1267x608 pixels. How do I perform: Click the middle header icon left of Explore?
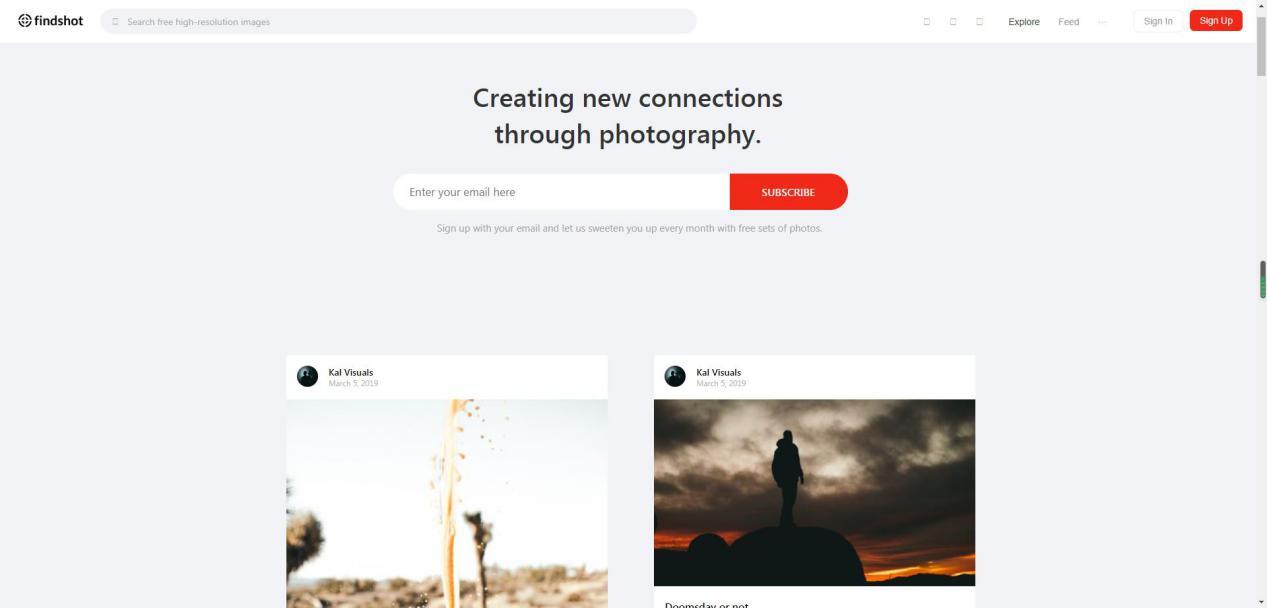953,21
